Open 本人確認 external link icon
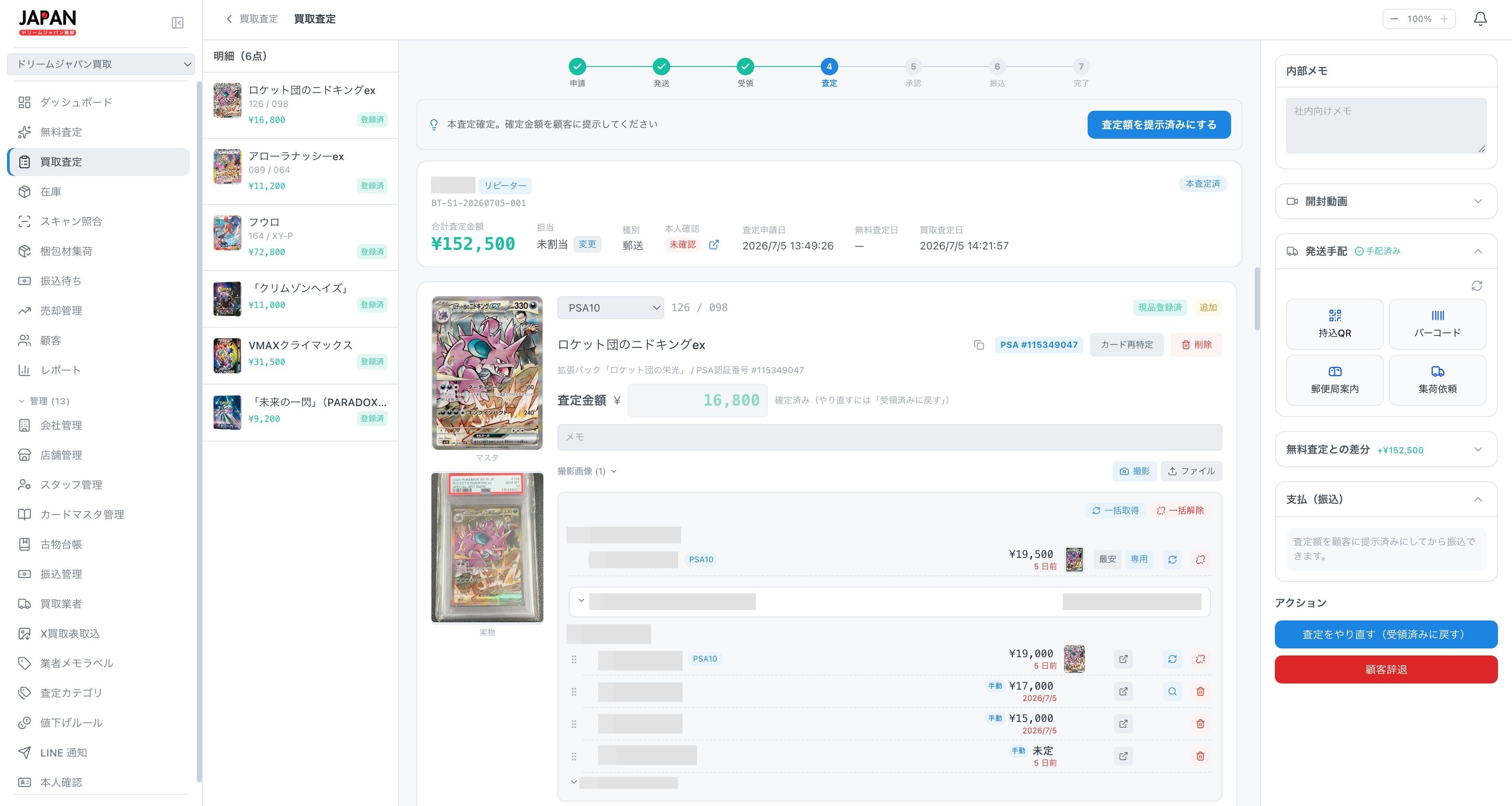 (x=714, y=245)
